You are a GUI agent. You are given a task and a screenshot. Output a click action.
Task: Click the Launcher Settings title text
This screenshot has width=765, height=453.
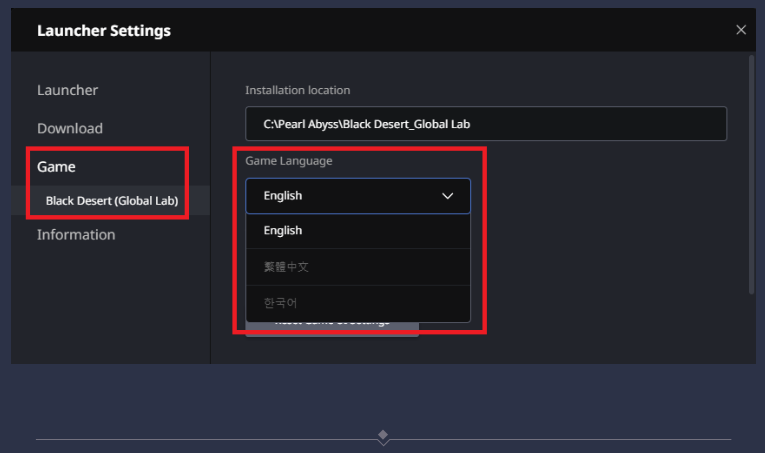[104, 31]
